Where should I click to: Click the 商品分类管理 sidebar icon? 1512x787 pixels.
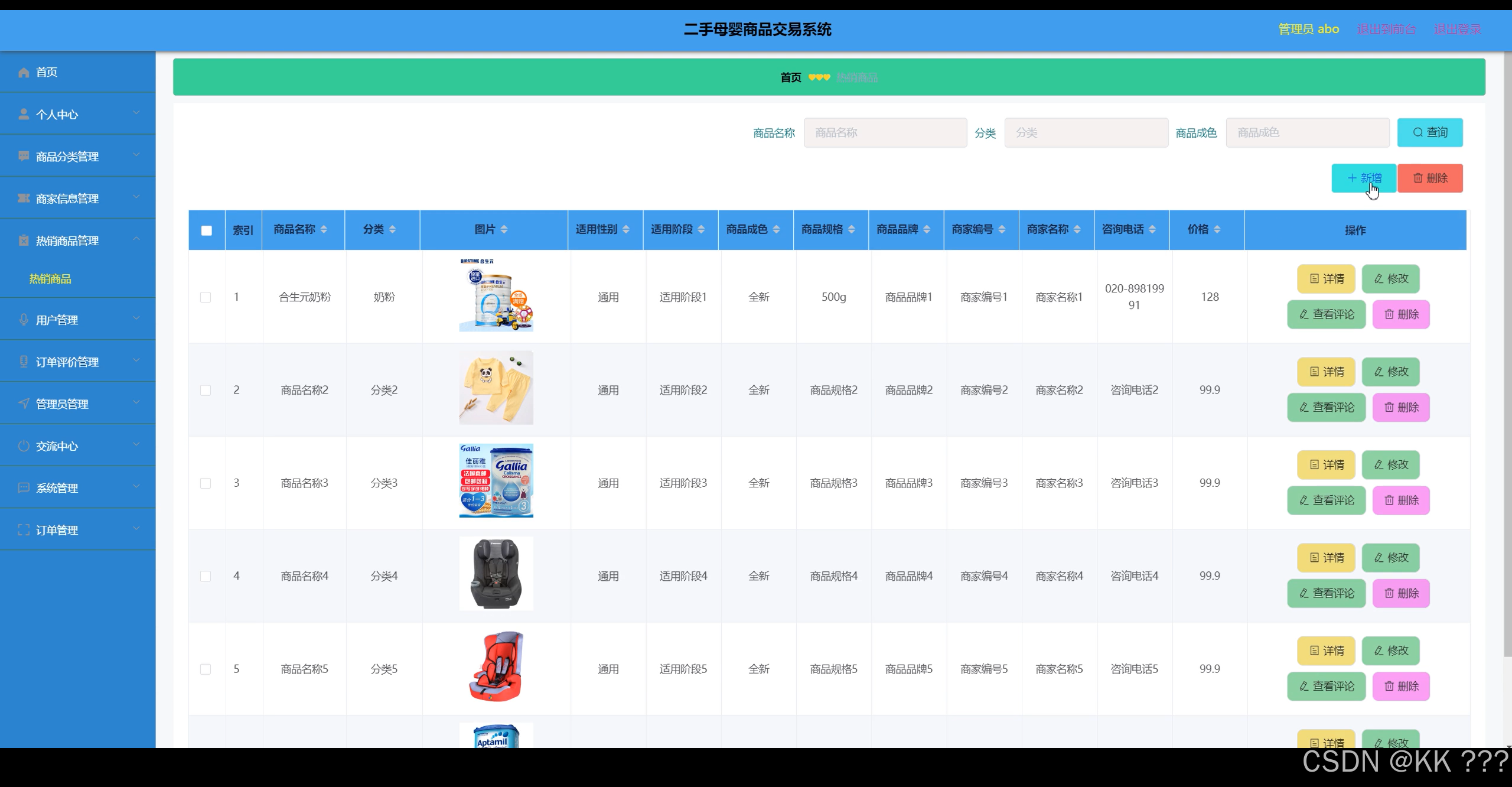coord(24,155)
